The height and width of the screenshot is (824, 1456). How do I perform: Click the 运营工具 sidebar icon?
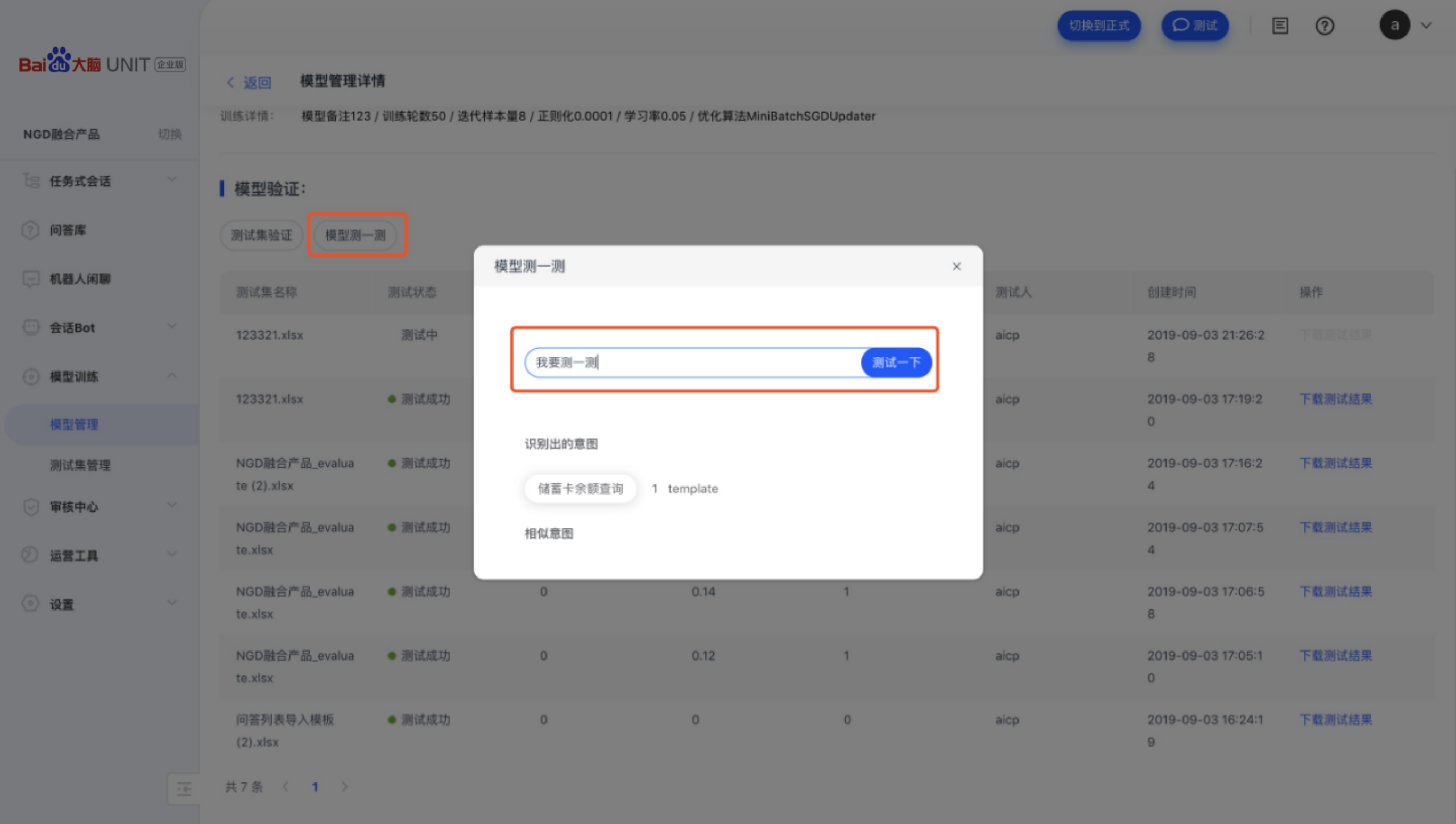click(30, 555)
